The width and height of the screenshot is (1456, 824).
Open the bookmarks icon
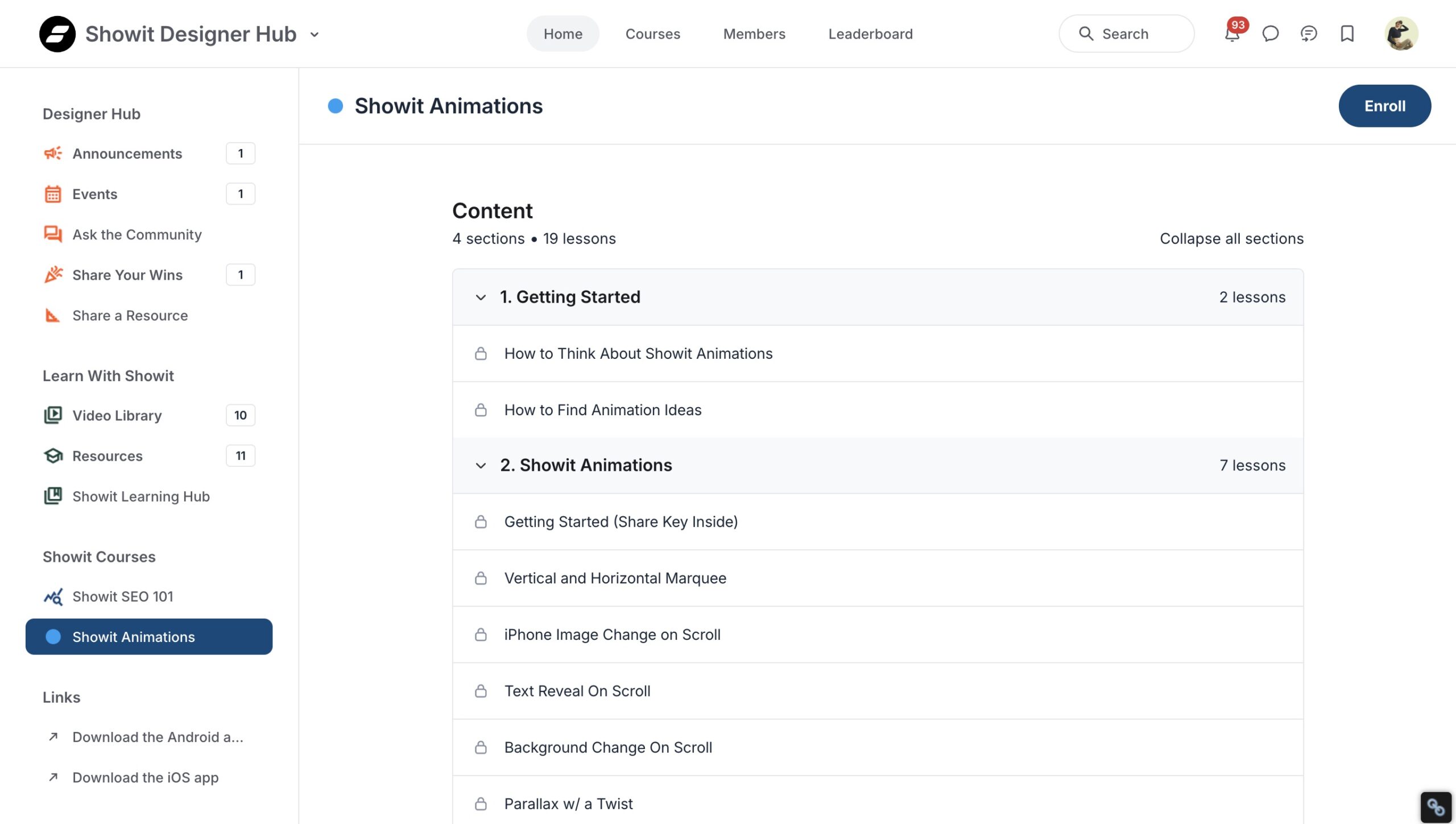[1347, 34]
